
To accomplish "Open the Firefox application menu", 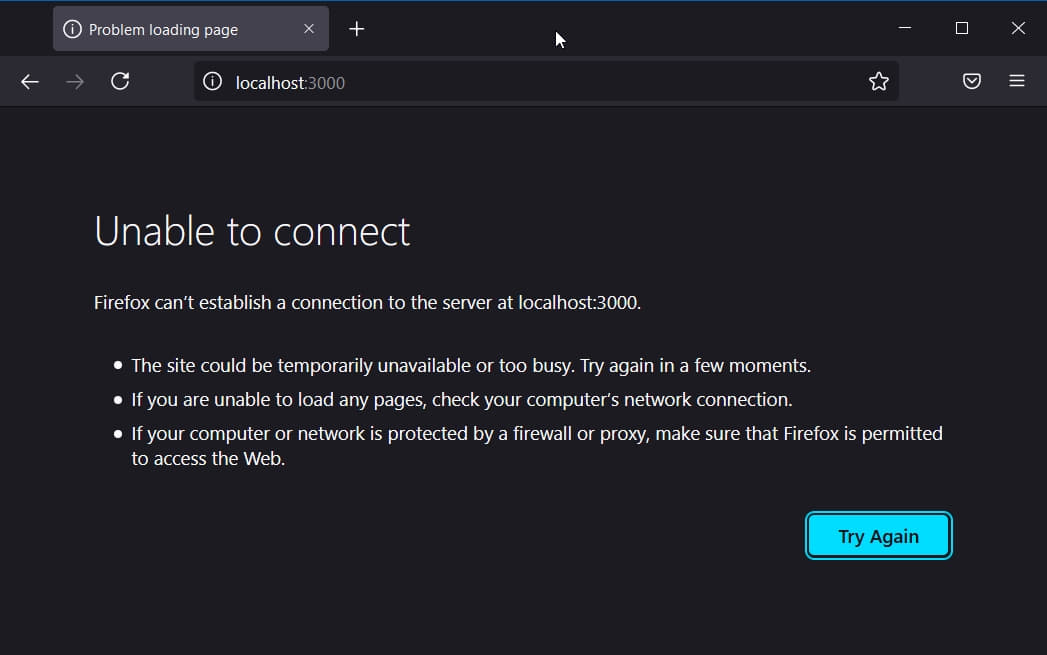I will 1016,81.
